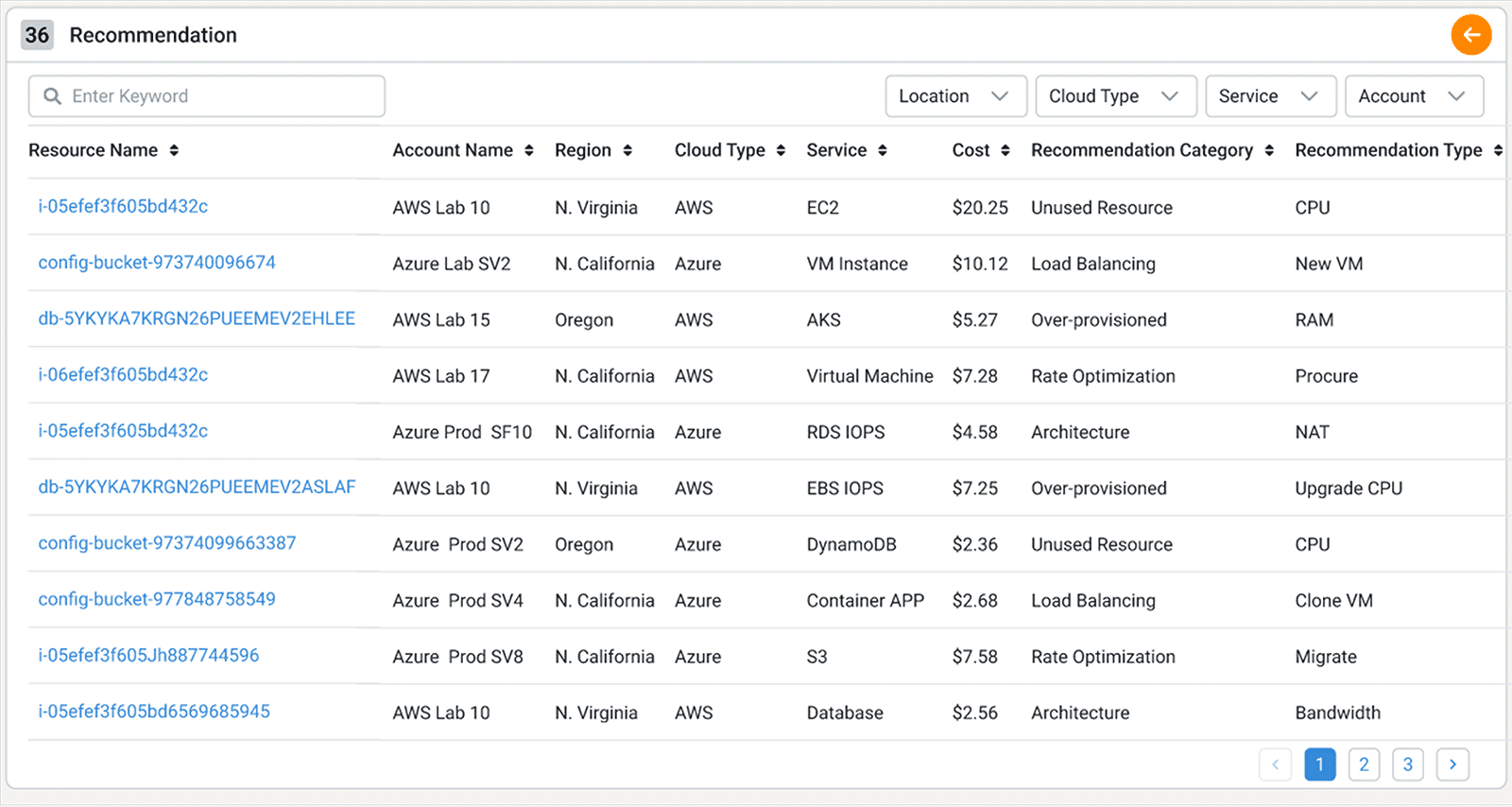Screen dimensions: 1512x807
Task: Go to page 2 of results
Action: tap(1364, 764)
